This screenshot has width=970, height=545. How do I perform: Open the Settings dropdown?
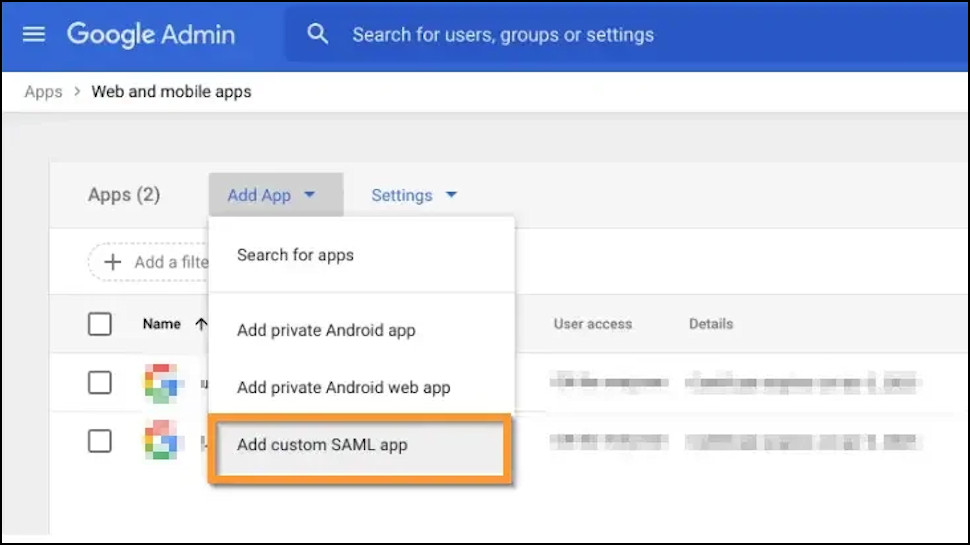pyautogui.click(x=414, y=195)
